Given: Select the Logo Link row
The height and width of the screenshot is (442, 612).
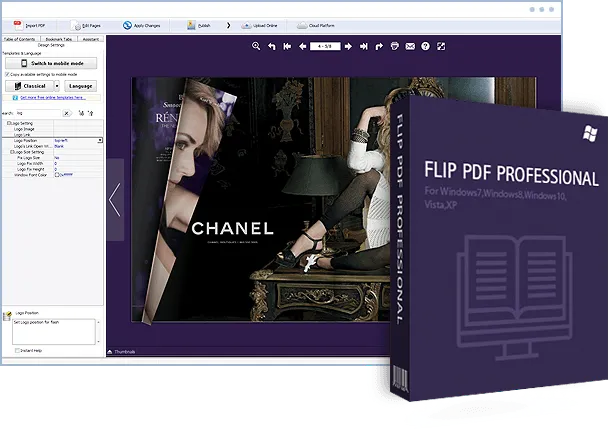Looking at the screenshot, I should (53, 135).
